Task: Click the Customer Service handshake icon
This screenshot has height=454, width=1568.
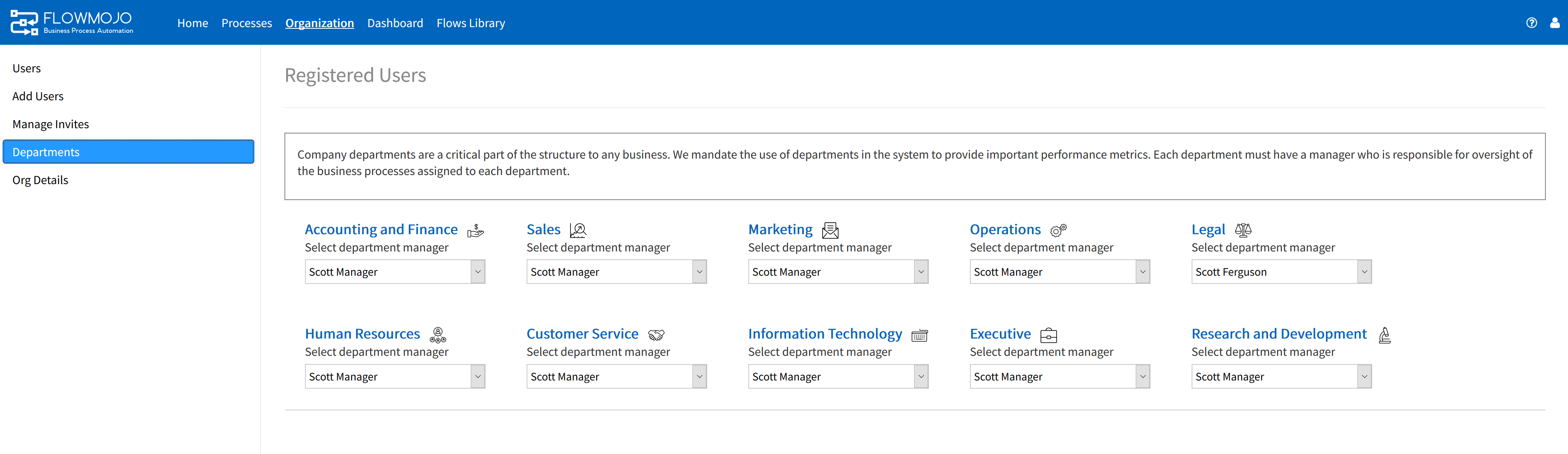Action: [656, 334]
